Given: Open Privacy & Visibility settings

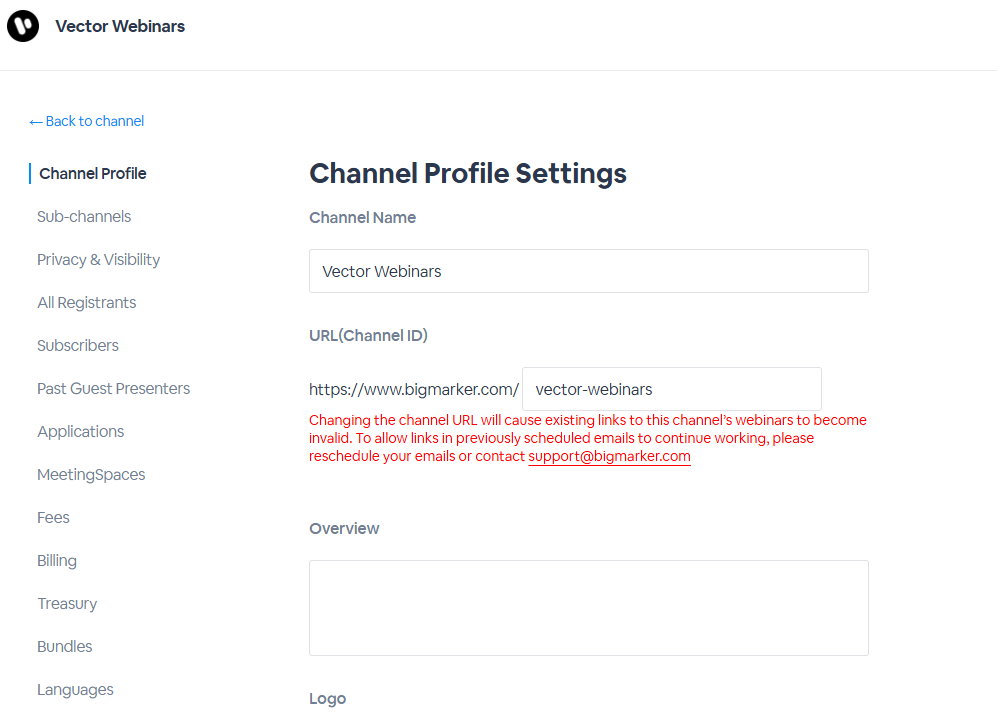Looking at the screenshot, I should click(x=99, y=260).
